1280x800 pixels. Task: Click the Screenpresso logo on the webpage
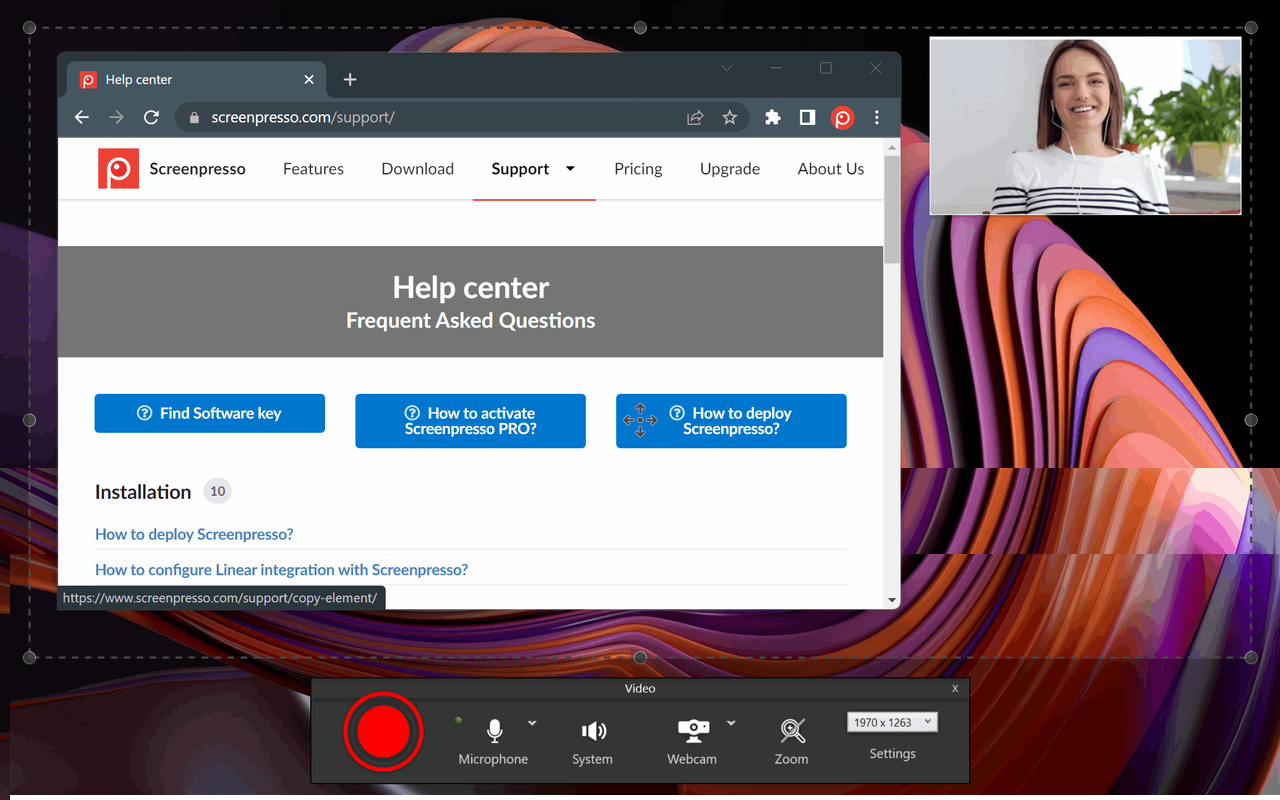click(x=118, y=168)
